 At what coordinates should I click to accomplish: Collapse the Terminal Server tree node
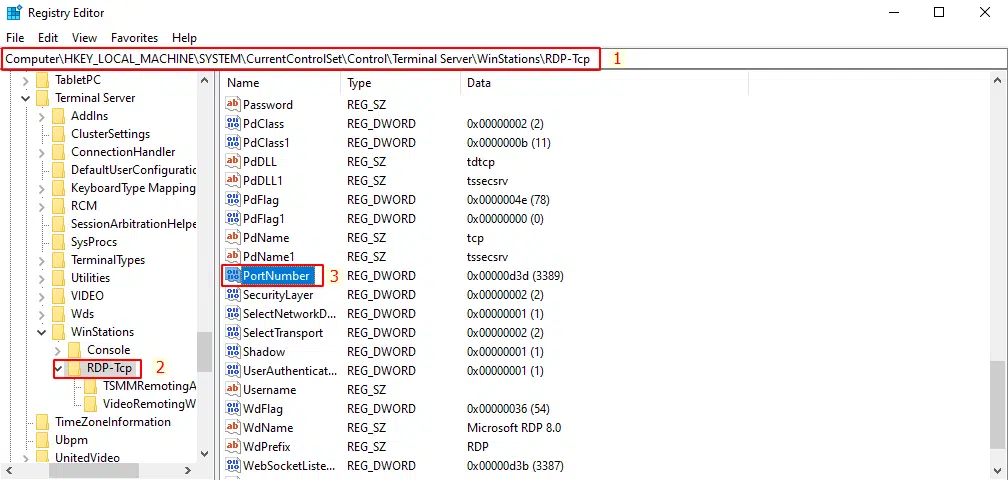(x=26, y=98)
